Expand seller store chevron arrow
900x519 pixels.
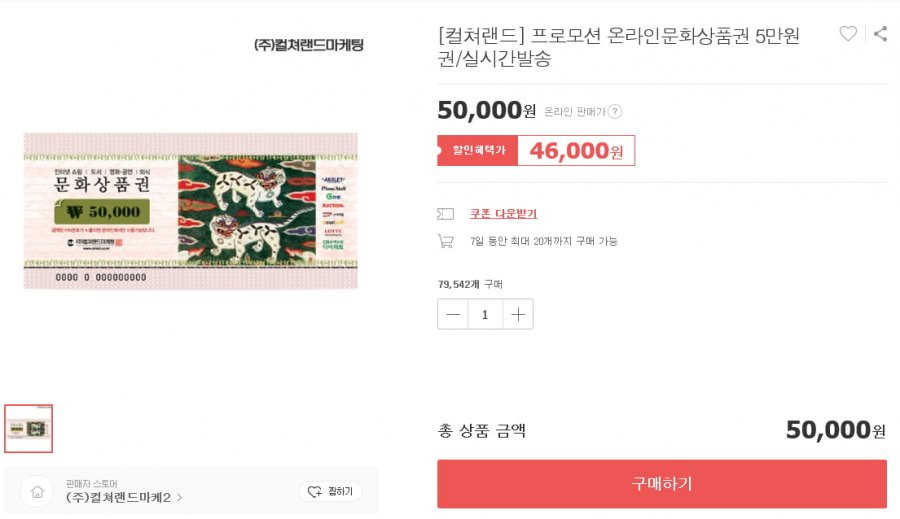point(180,497)
